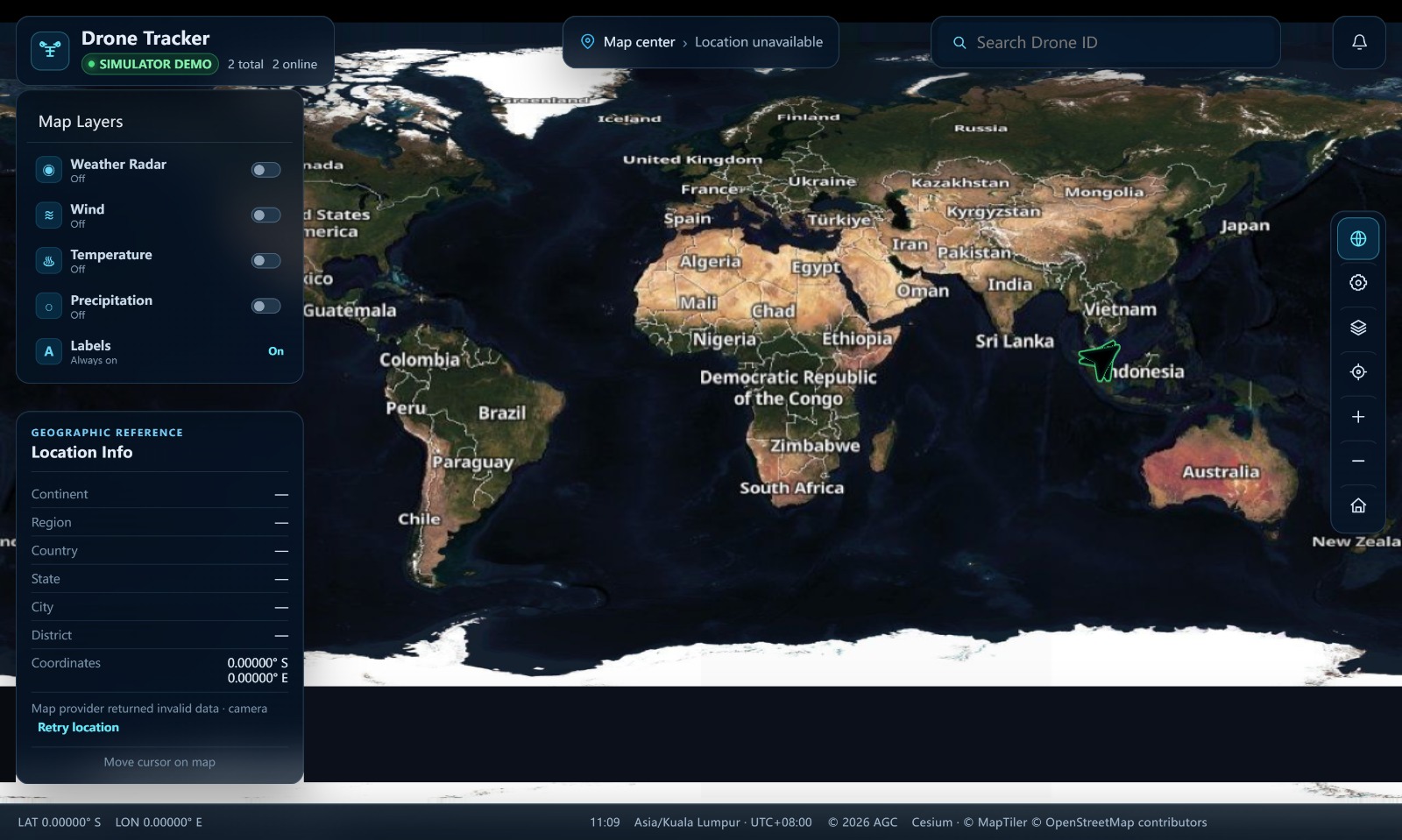Click the search magnifier icon

coord(959,42)
